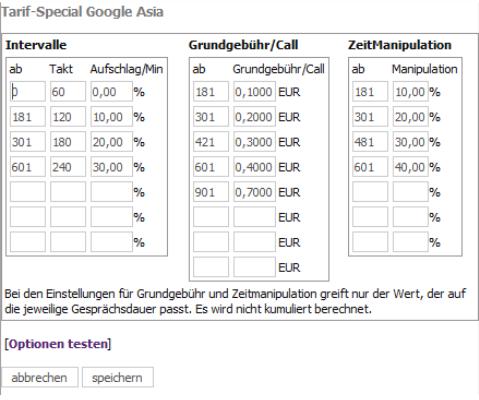Image resolution: width=479 pixels, height=400 pixels.
Task: Click the abbrechen button
Action: (40, 377)
